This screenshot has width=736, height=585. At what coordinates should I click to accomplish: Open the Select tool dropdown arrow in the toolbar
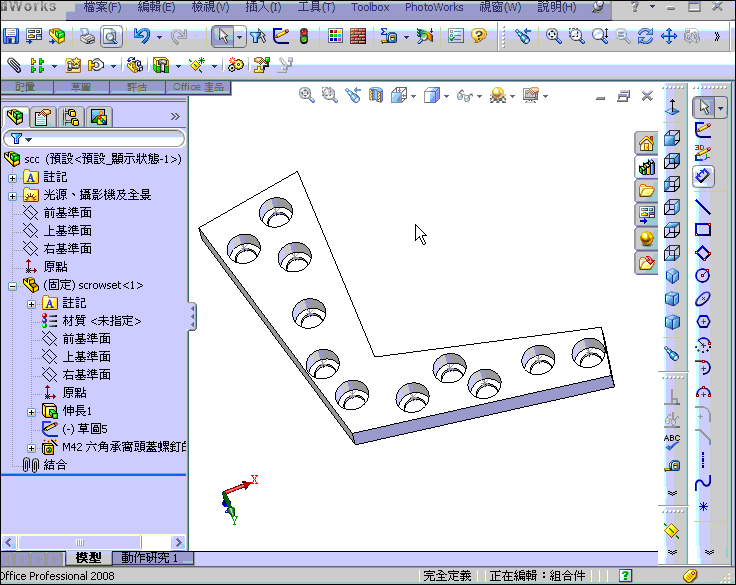[239, 37]
